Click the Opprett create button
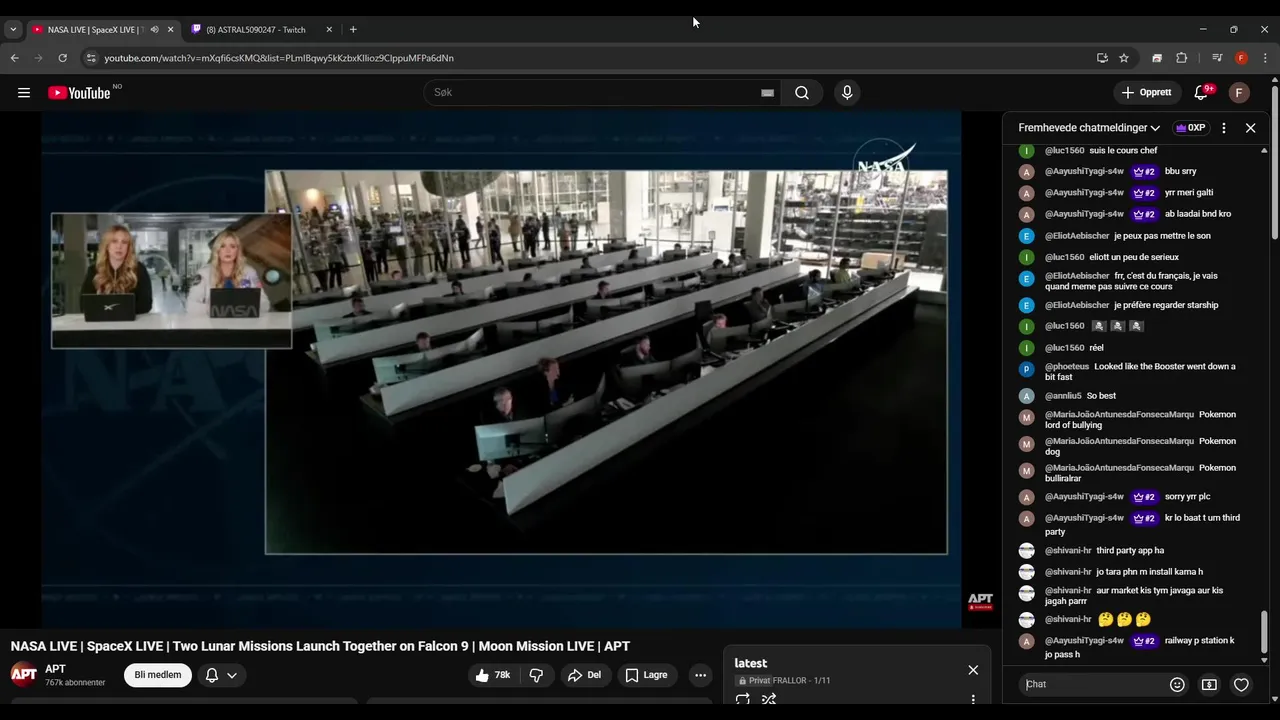 [x=1146, y=93]
